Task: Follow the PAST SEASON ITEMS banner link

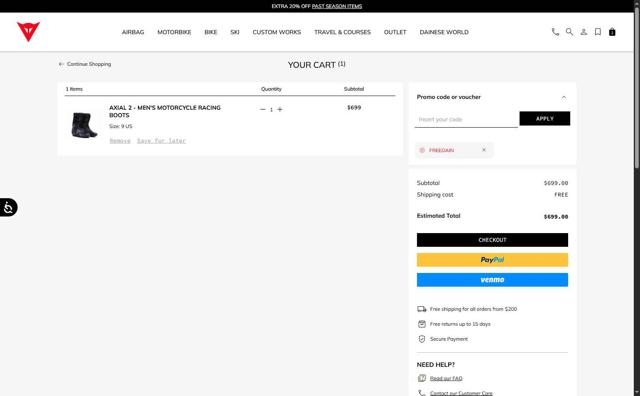Action: click(x=337, y=6)
